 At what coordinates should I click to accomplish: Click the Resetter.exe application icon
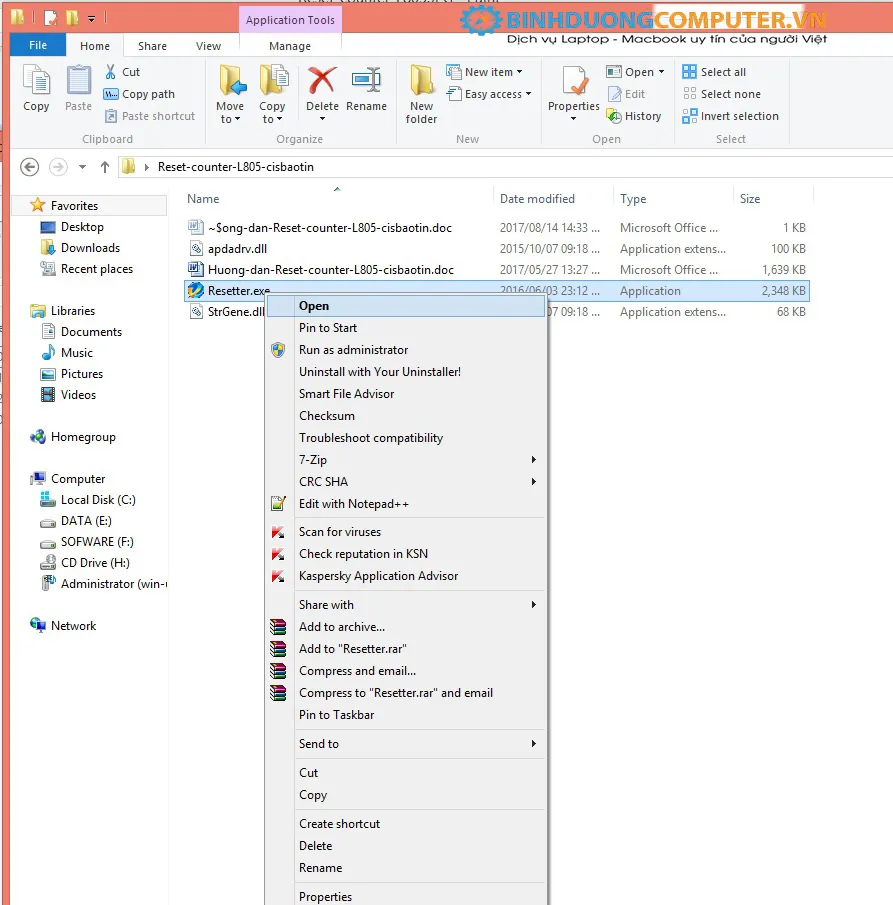pos(196,290)
